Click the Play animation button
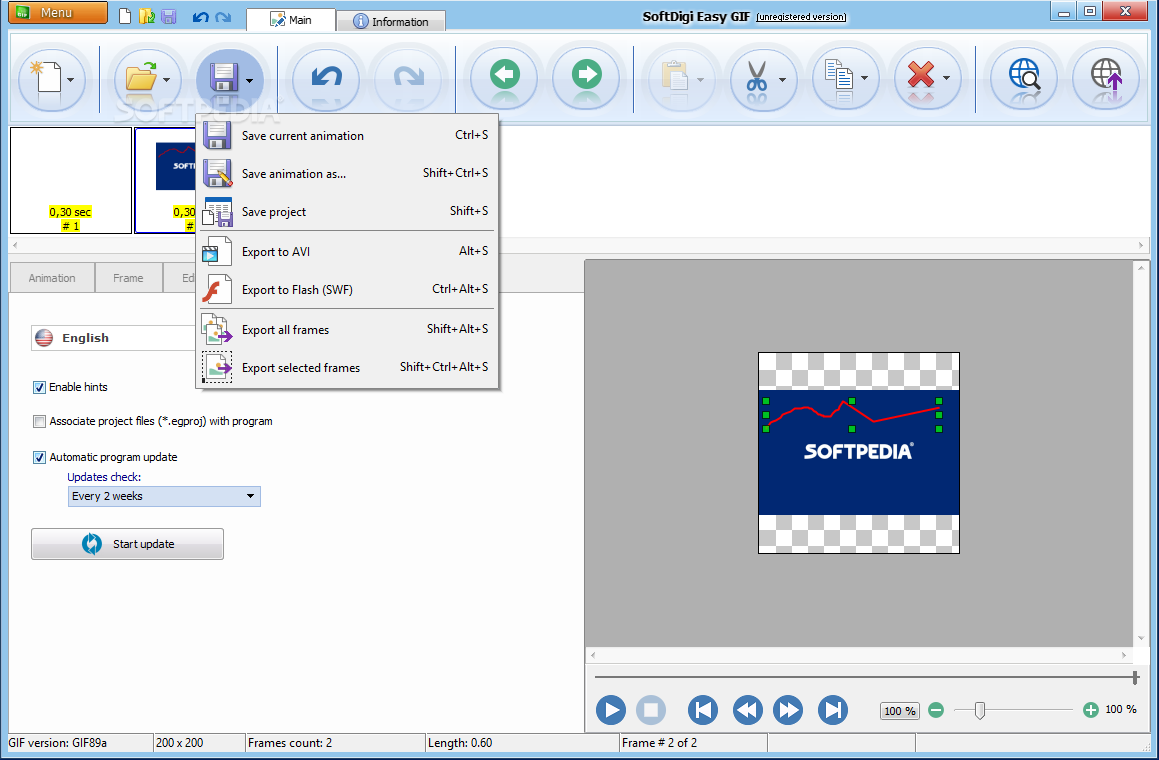1159x760 pixels. (x=611, y=710)
